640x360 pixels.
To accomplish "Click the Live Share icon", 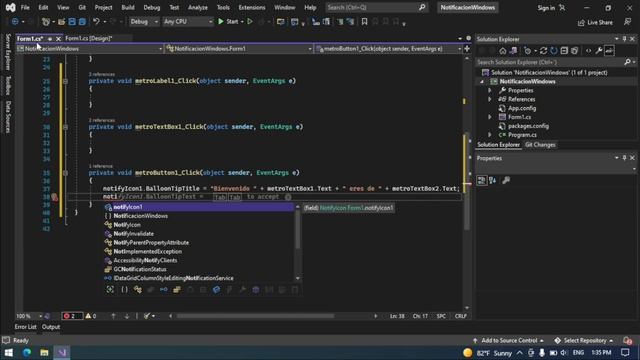I will 595,22.
